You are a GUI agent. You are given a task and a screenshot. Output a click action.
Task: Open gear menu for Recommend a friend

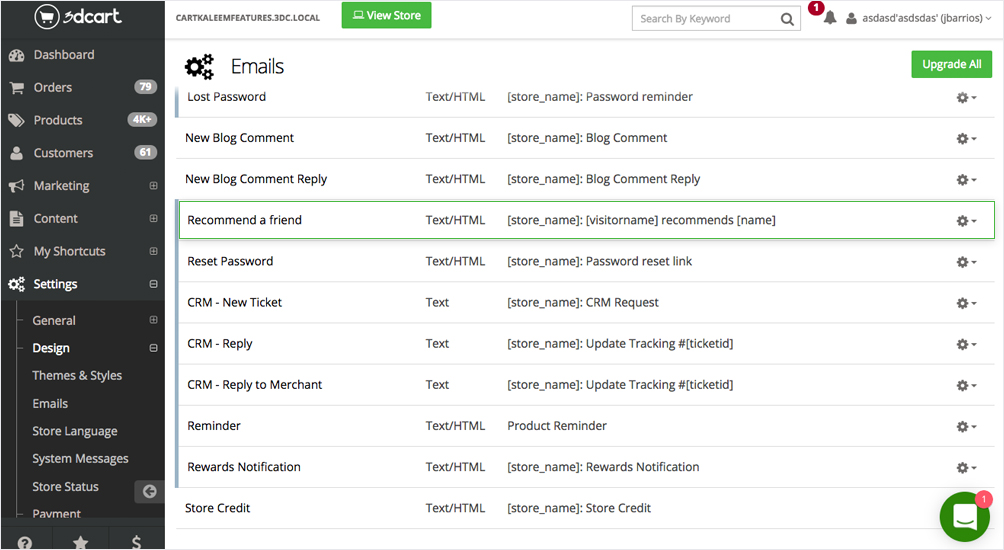point(966,221)
